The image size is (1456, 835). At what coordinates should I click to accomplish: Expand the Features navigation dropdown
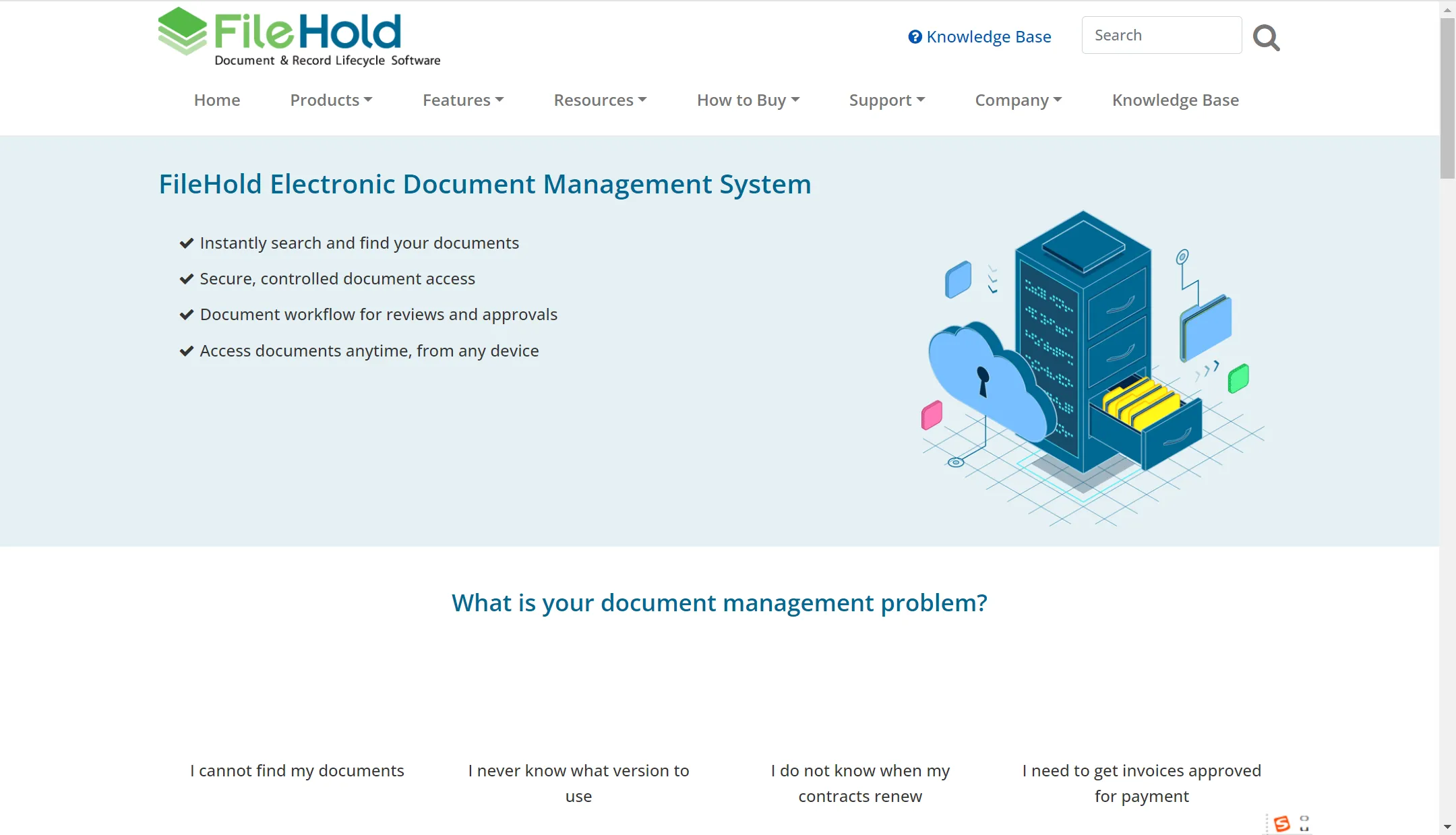[x=463, y=99]
